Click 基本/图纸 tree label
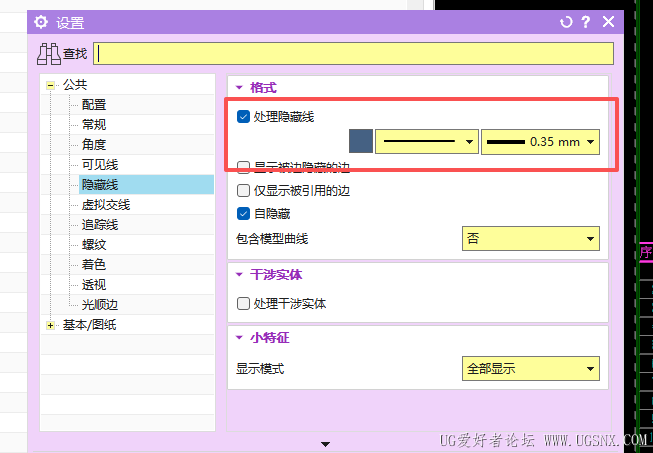This screenshot has height=453, width=653. [90, 325]
